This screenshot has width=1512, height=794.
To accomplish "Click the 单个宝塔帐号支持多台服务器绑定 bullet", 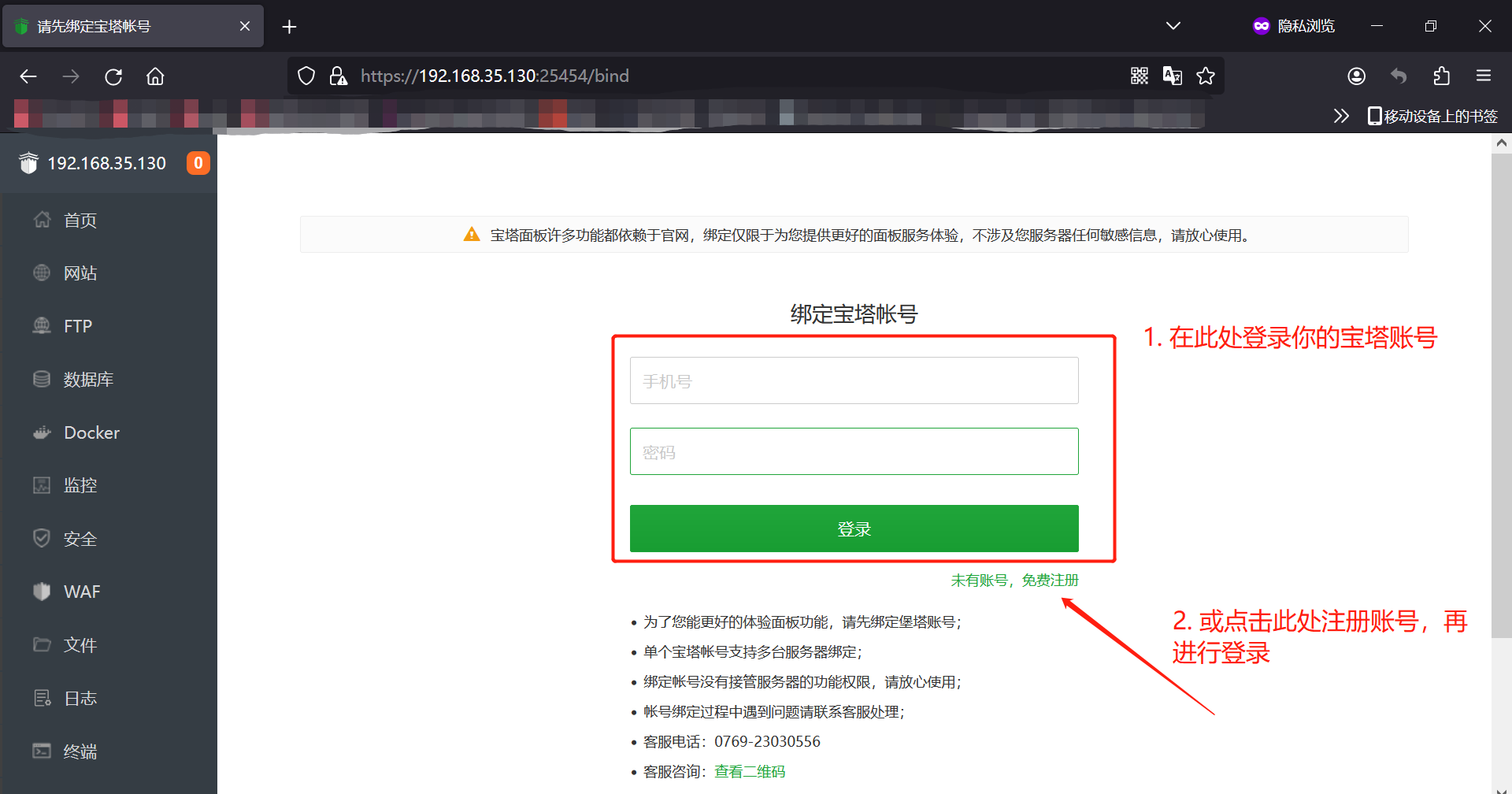I will [x=753, y=652].
